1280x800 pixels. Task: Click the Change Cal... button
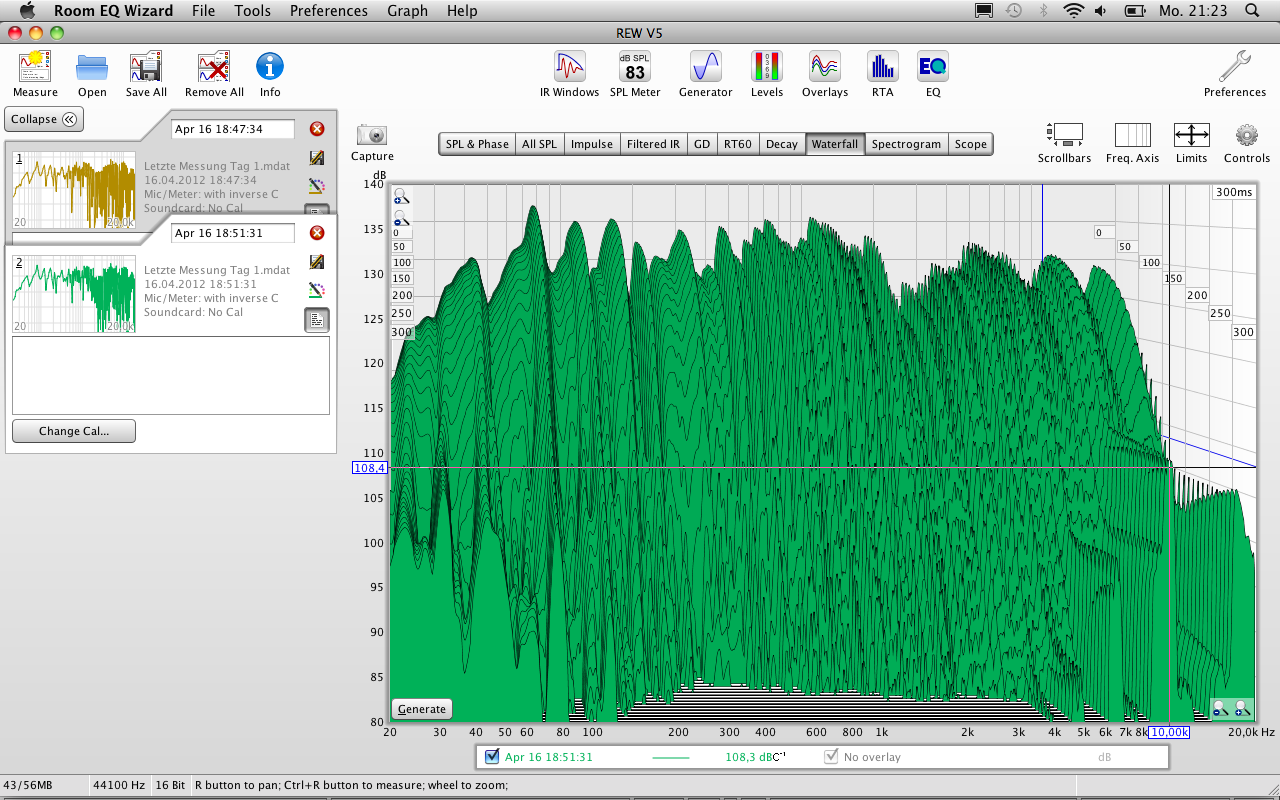pyautogui.click(x=74, y=431)
